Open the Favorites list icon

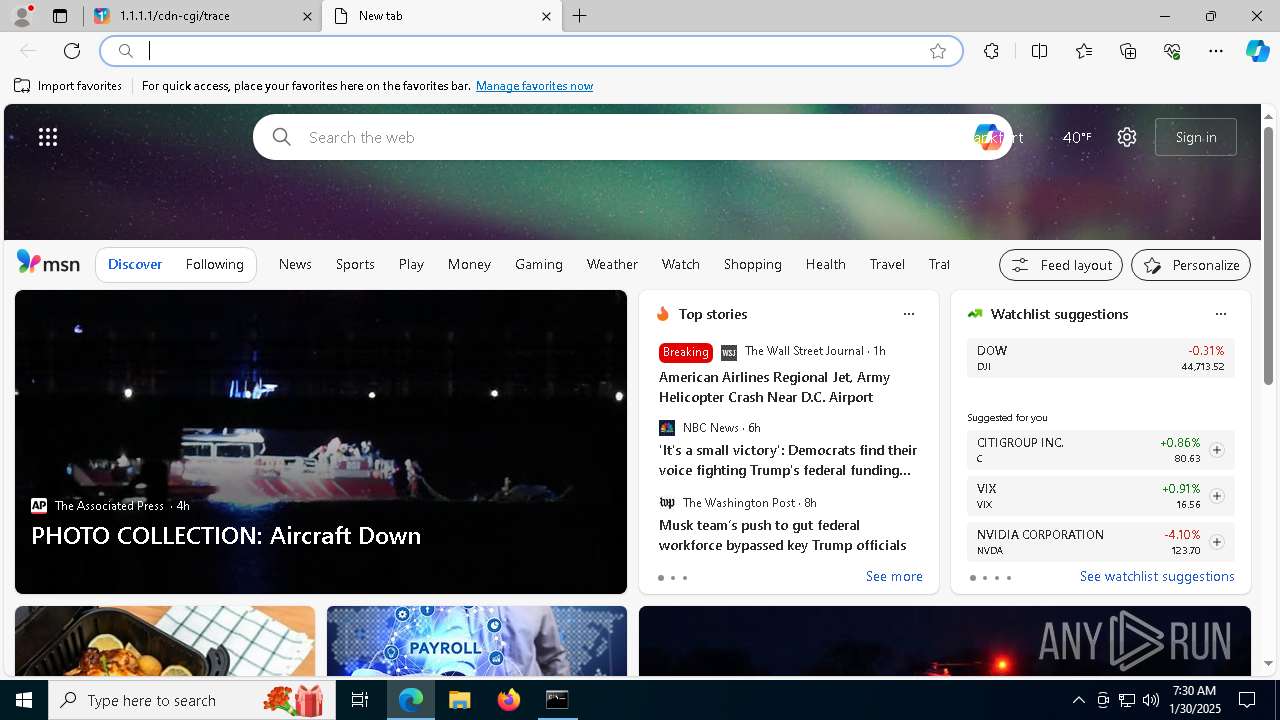[x=1084, y=51]
